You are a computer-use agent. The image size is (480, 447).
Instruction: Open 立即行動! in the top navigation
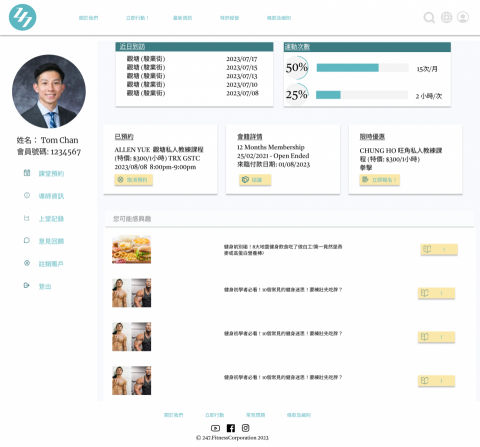(x=137, y=18)
